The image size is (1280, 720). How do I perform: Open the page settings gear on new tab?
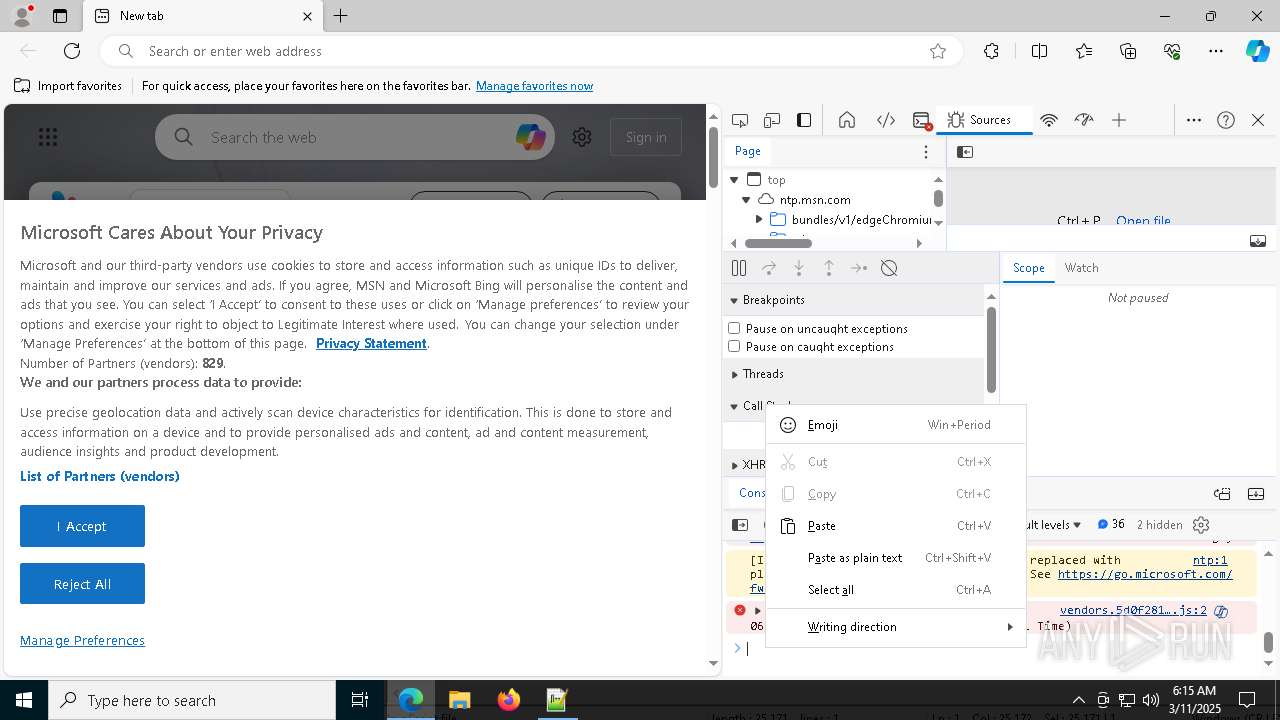tap(582, 137)
